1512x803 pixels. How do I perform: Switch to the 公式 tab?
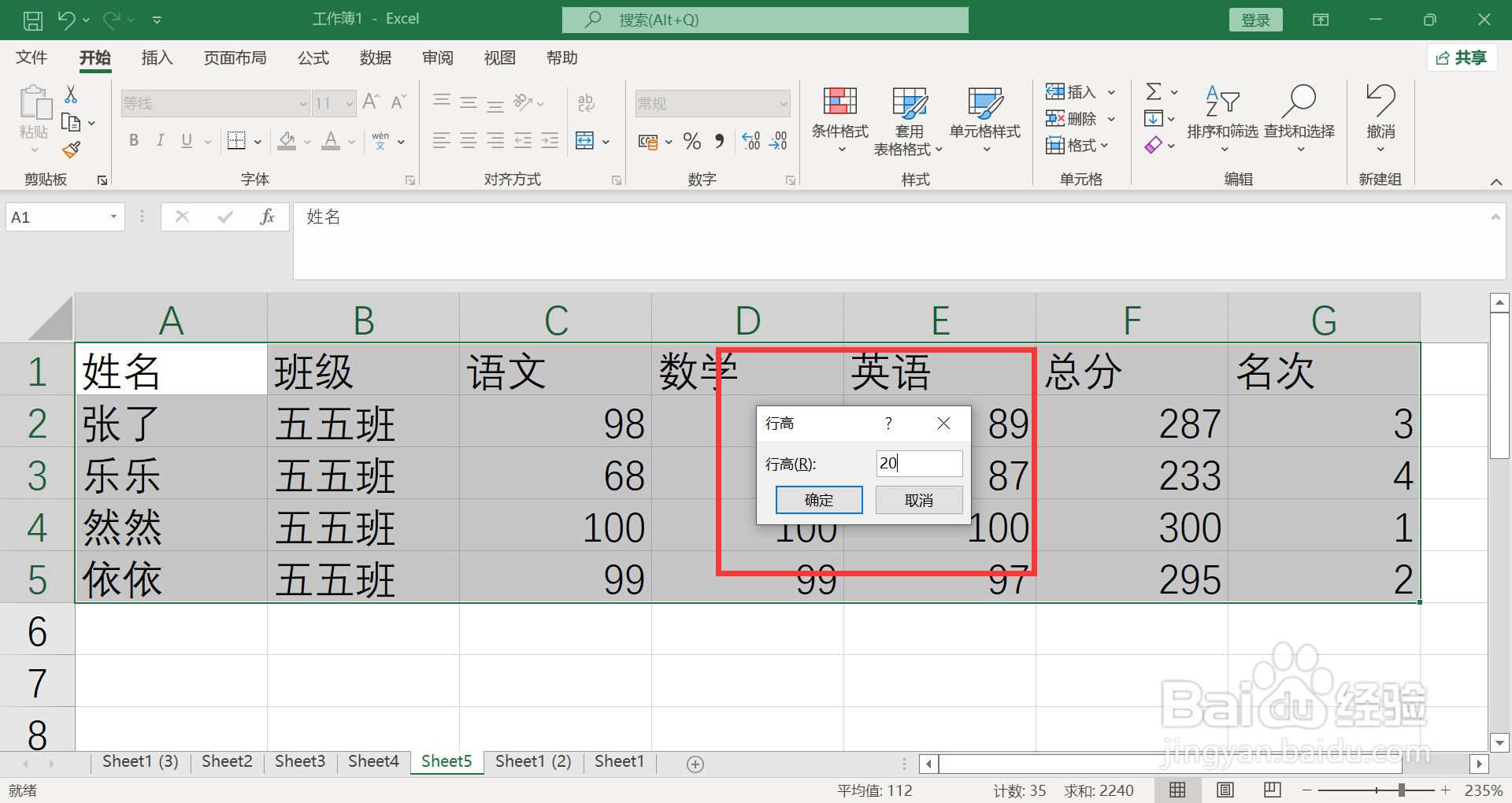point(313,58)
